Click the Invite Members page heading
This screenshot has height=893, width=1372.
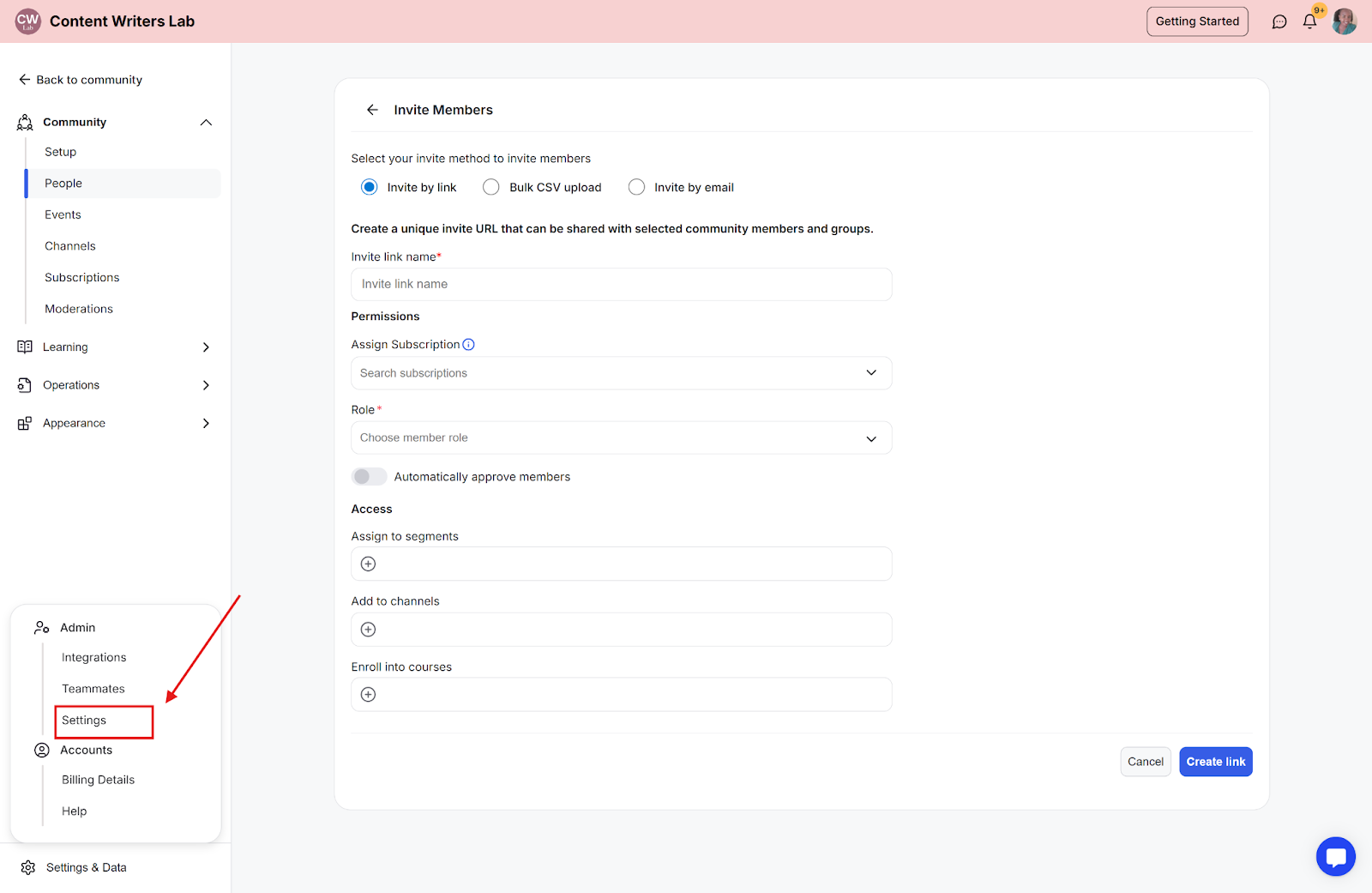[x=443, y=110]
